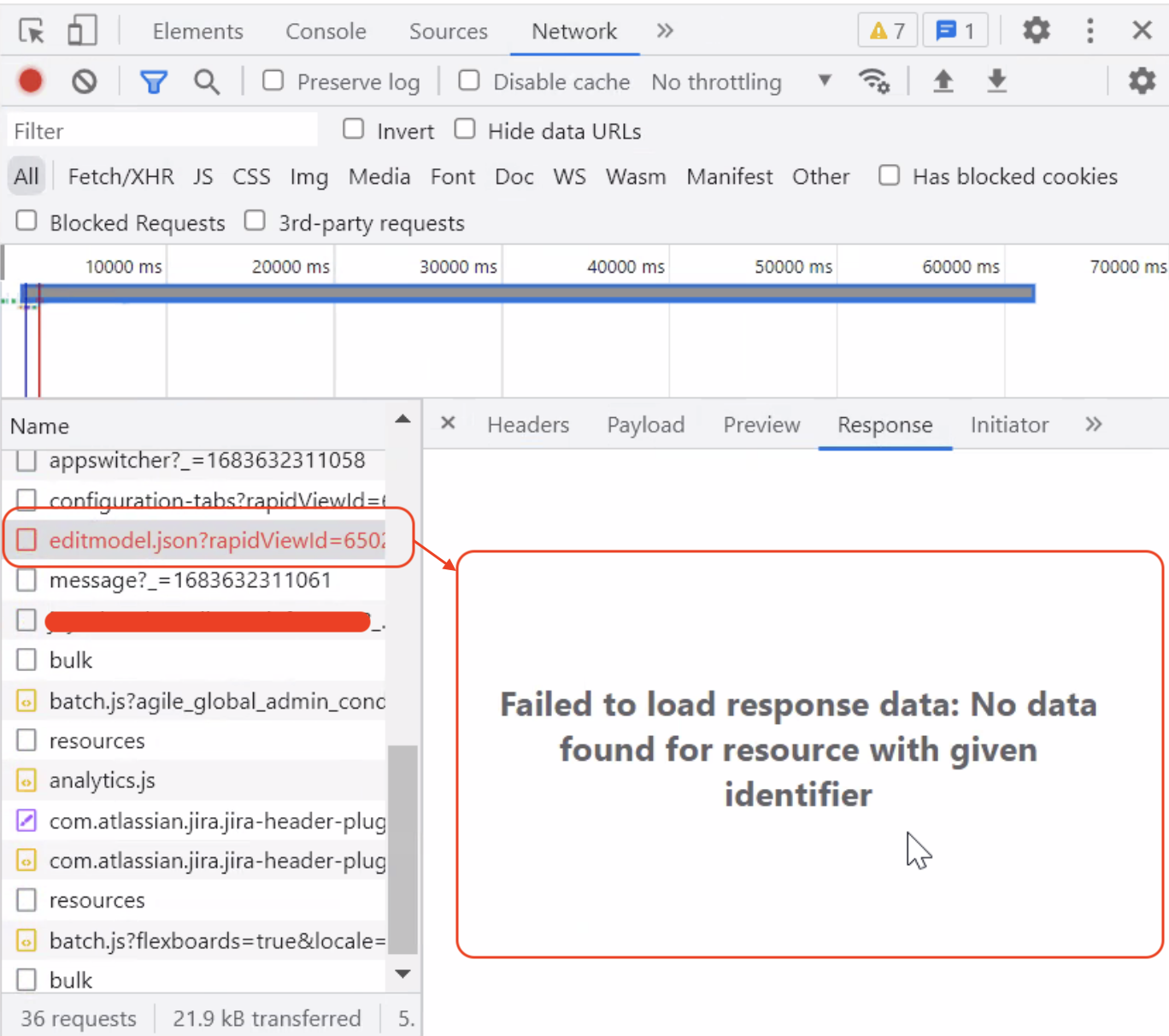The image size is (1169, 1036).
Task: Switch to the Console tab
Action: [326, 32]
